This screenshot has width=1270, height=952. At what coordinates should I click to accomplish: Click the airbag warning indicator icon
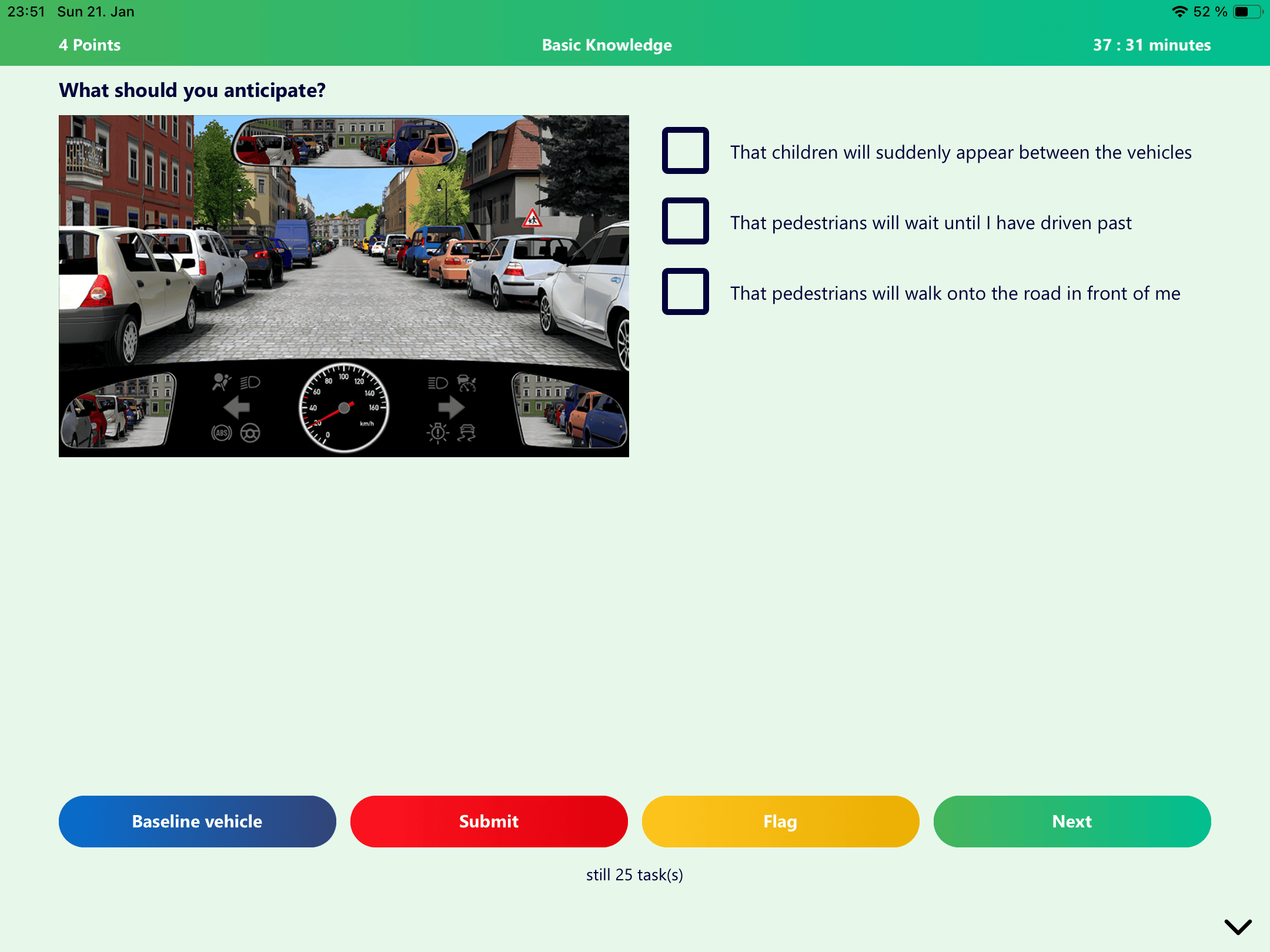coord(222,383)
